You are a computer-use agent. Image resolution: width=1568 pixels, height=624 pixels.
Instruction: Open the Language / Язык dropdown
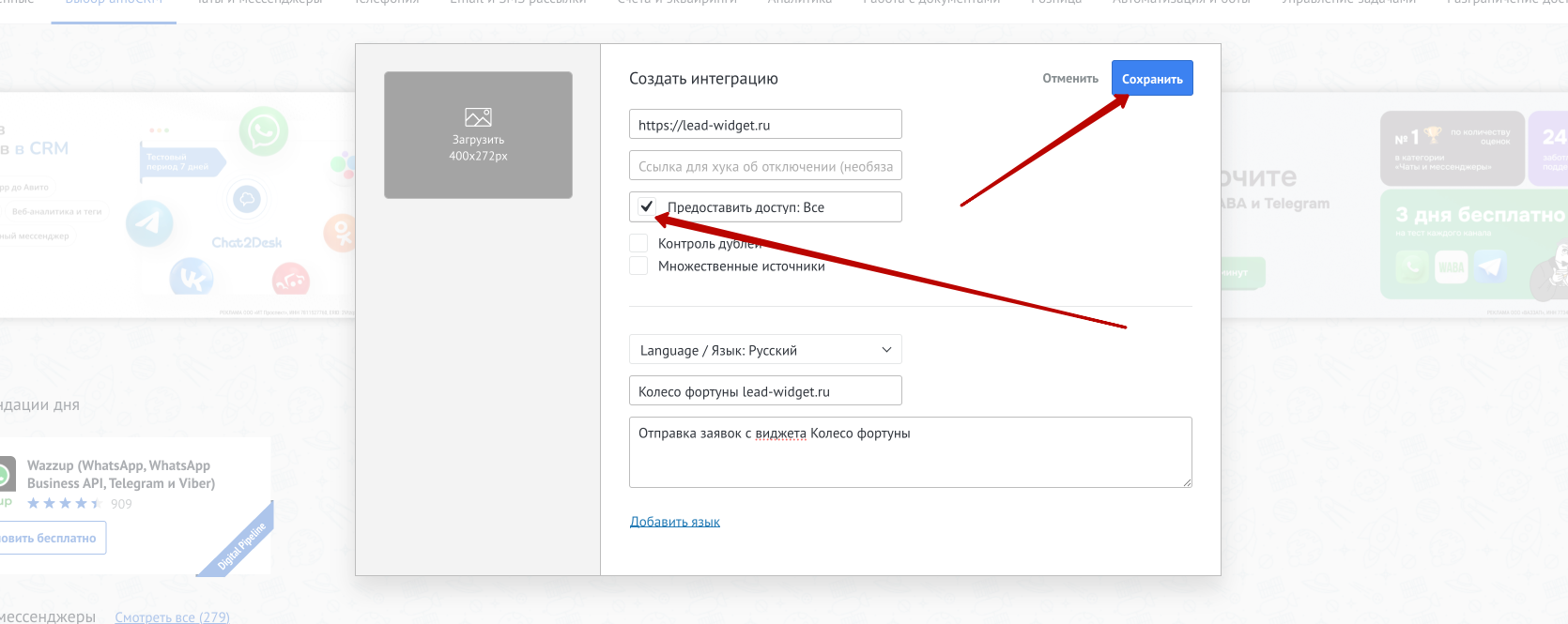click(x=765, y=350)
